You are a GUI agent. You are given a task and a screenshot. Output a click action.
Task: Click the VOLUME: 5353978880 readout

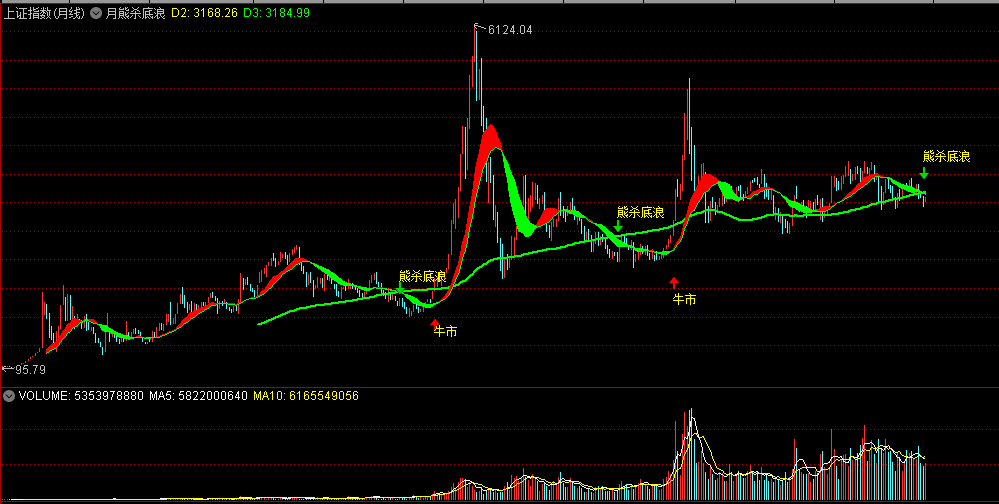pos(81,396)
